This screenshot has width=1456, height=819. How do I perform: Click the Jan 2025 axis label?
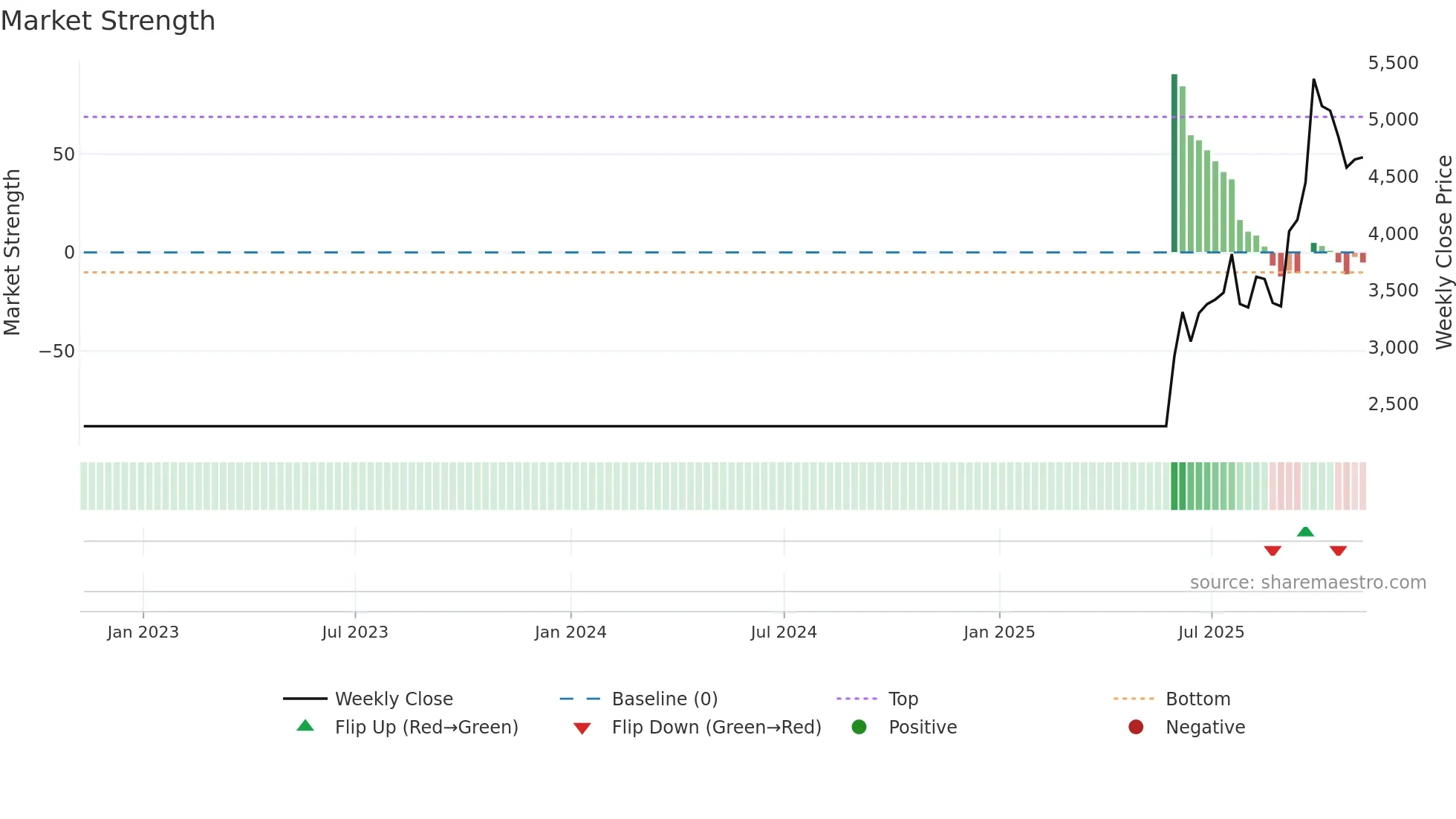(999, 632)
